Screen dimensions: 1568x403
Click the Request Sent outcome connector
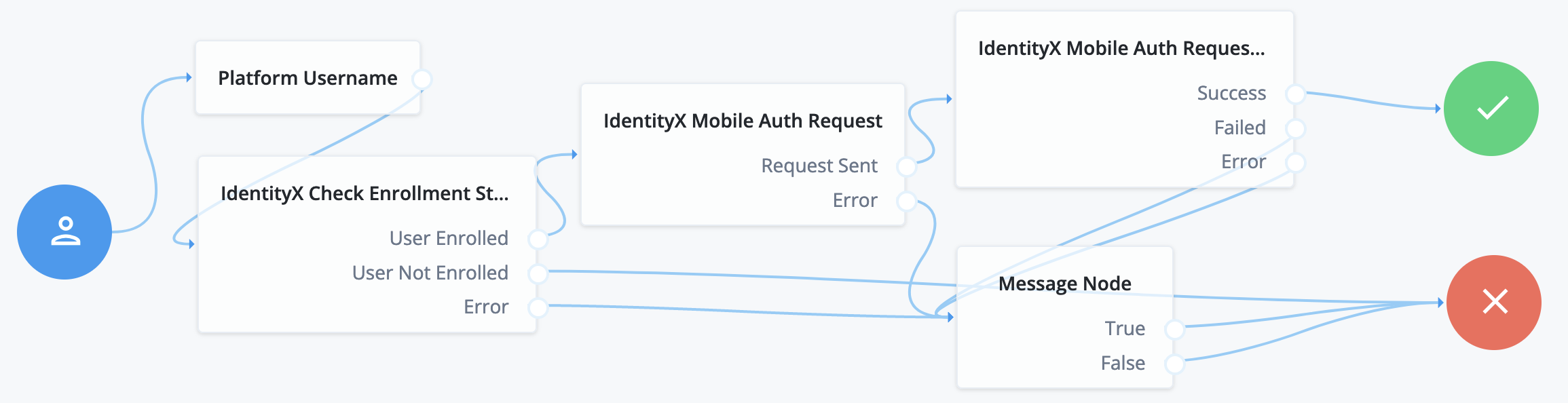[906, 166]
